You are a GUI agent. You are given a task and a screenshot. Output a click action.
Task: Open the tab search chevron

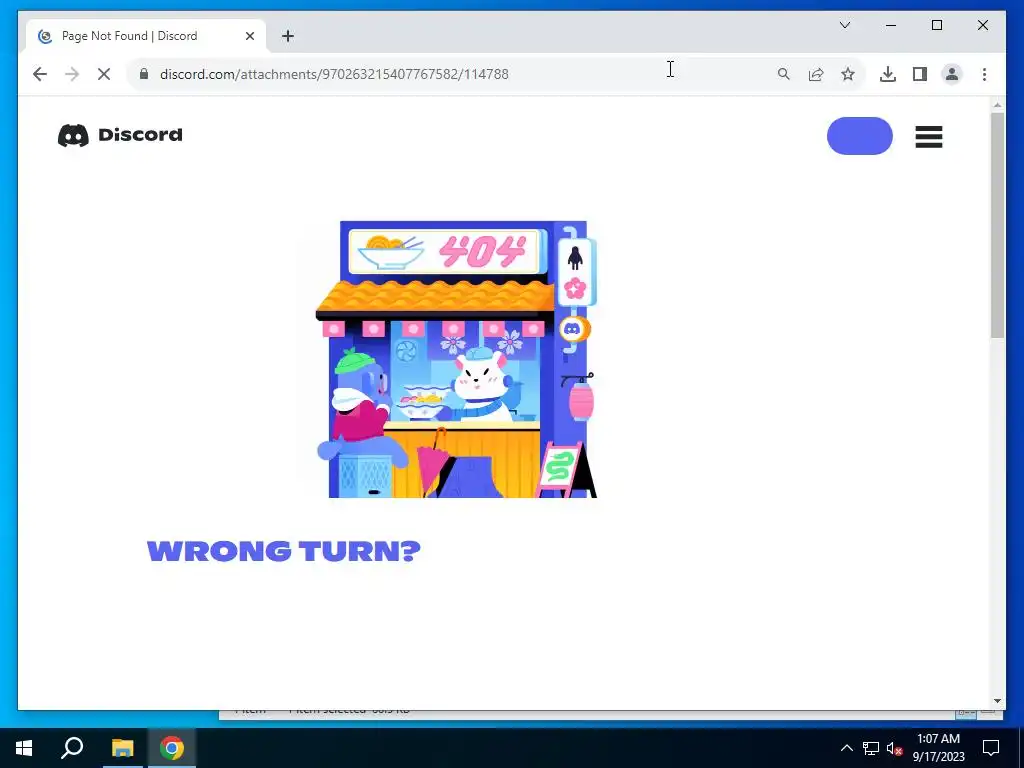tap(845, 25)
